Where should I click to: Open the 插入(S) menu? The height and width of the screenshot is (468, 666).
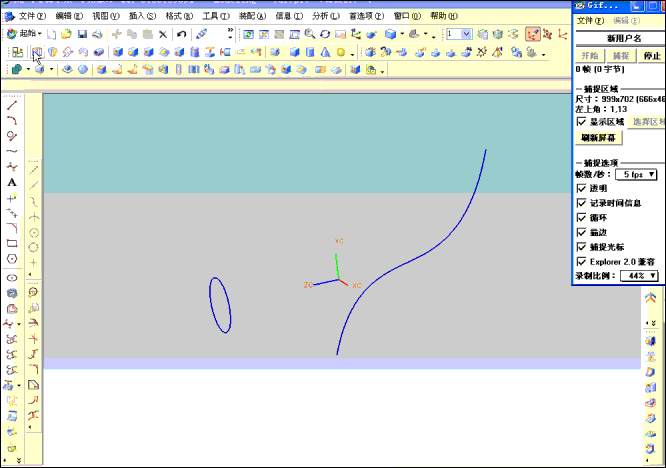tap(142, 16)
